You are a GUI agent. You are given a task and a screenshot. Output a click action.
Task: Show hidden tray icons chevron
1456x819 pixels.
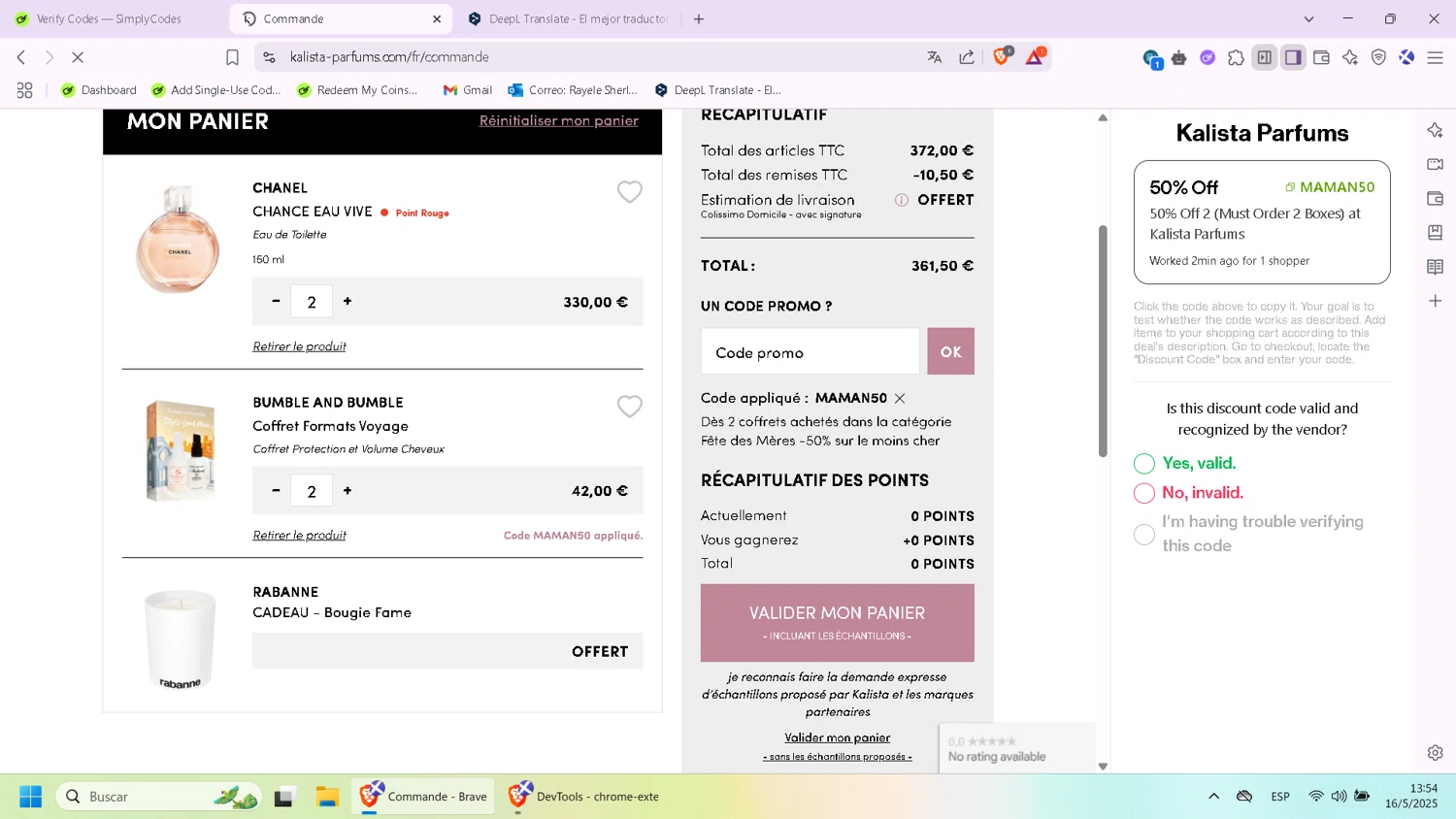[x=1213, y=797]
